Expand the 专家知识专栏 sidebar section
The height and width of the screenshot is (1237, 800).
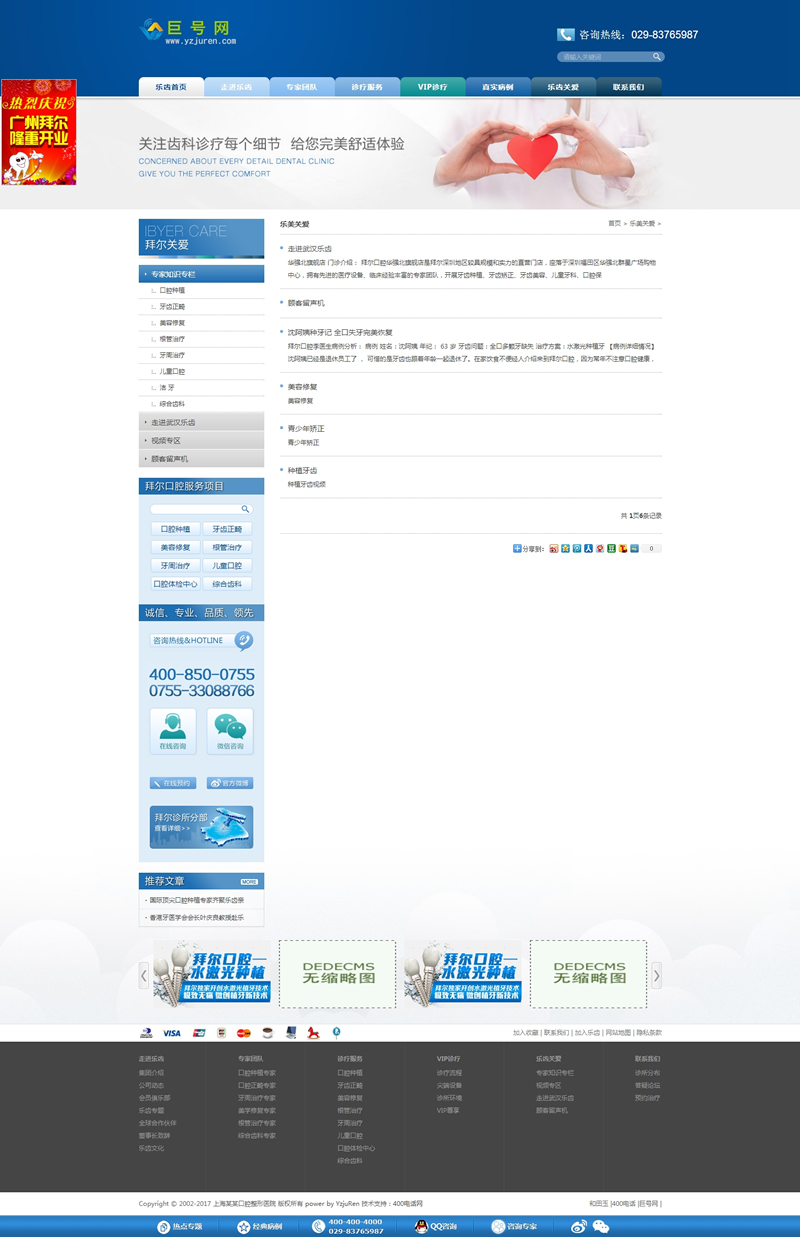[x=201, y=274]
